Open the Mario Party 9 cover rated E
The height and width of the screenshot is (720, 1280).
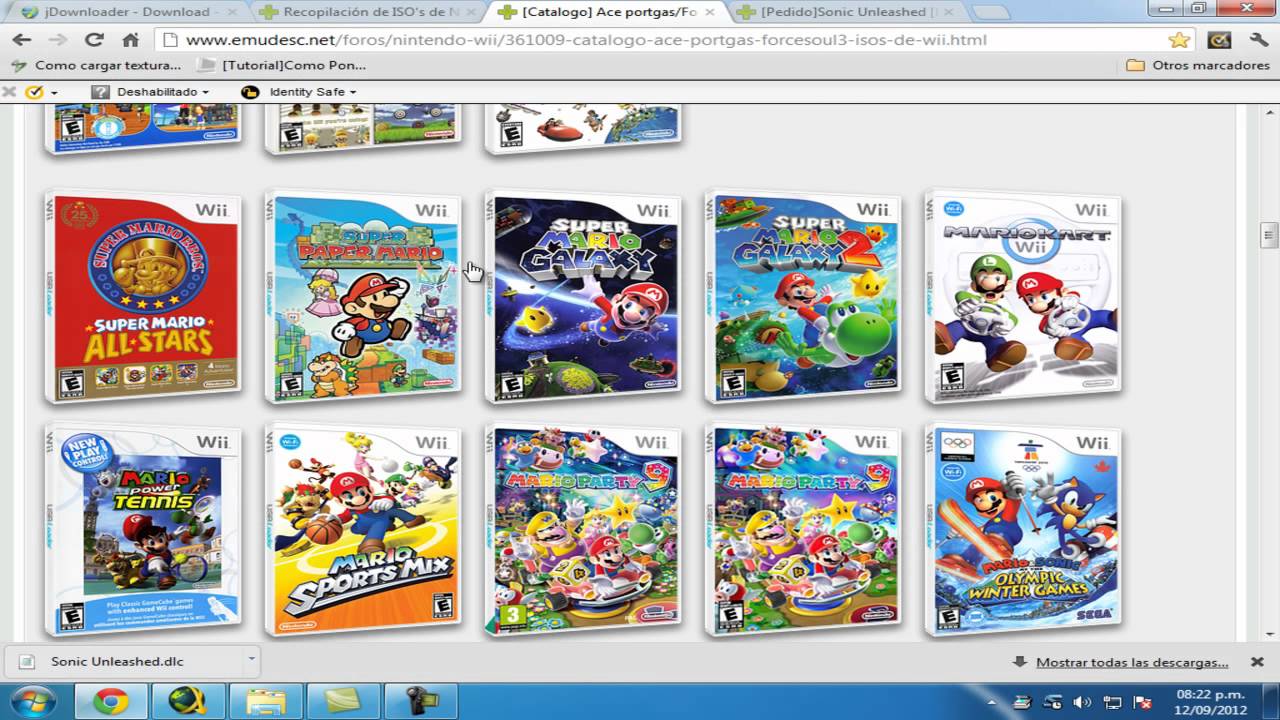coord(803,530)
